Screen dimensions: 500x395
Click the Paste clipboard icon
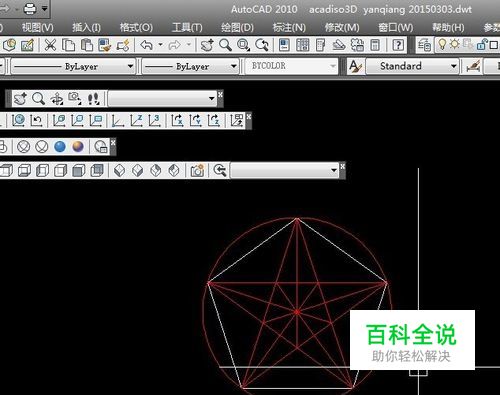tap(87, 45)
